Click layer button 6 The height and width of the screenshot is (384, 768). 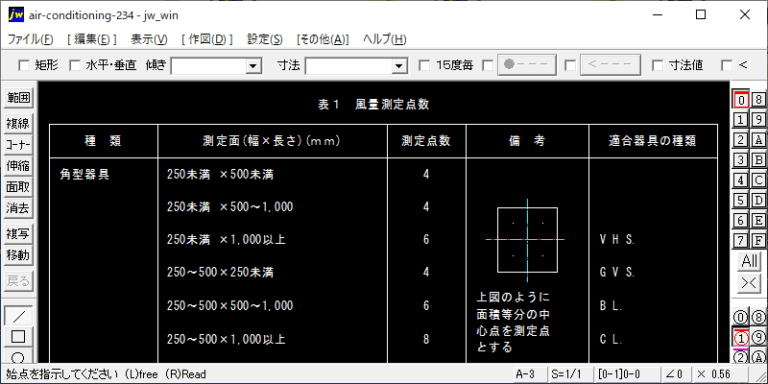[741, 220]
